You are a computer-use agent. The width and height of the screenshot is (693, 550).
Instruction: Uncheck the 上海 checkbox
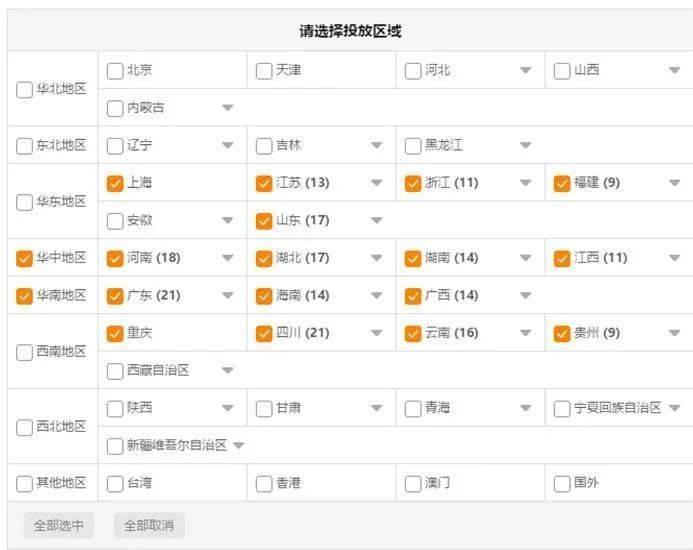pyautogui.click(x=115, y=183)
